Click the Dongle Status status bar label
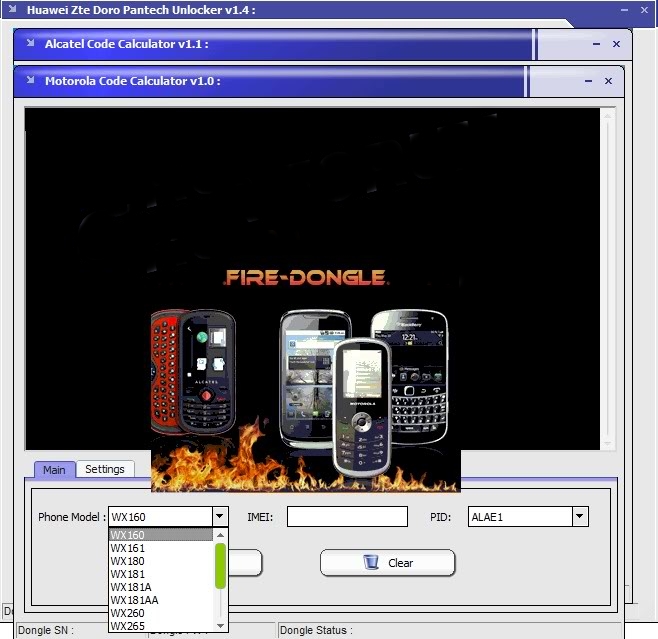Image resolution: width=658 pixels, height=639 pixels. tap(316, 630)
